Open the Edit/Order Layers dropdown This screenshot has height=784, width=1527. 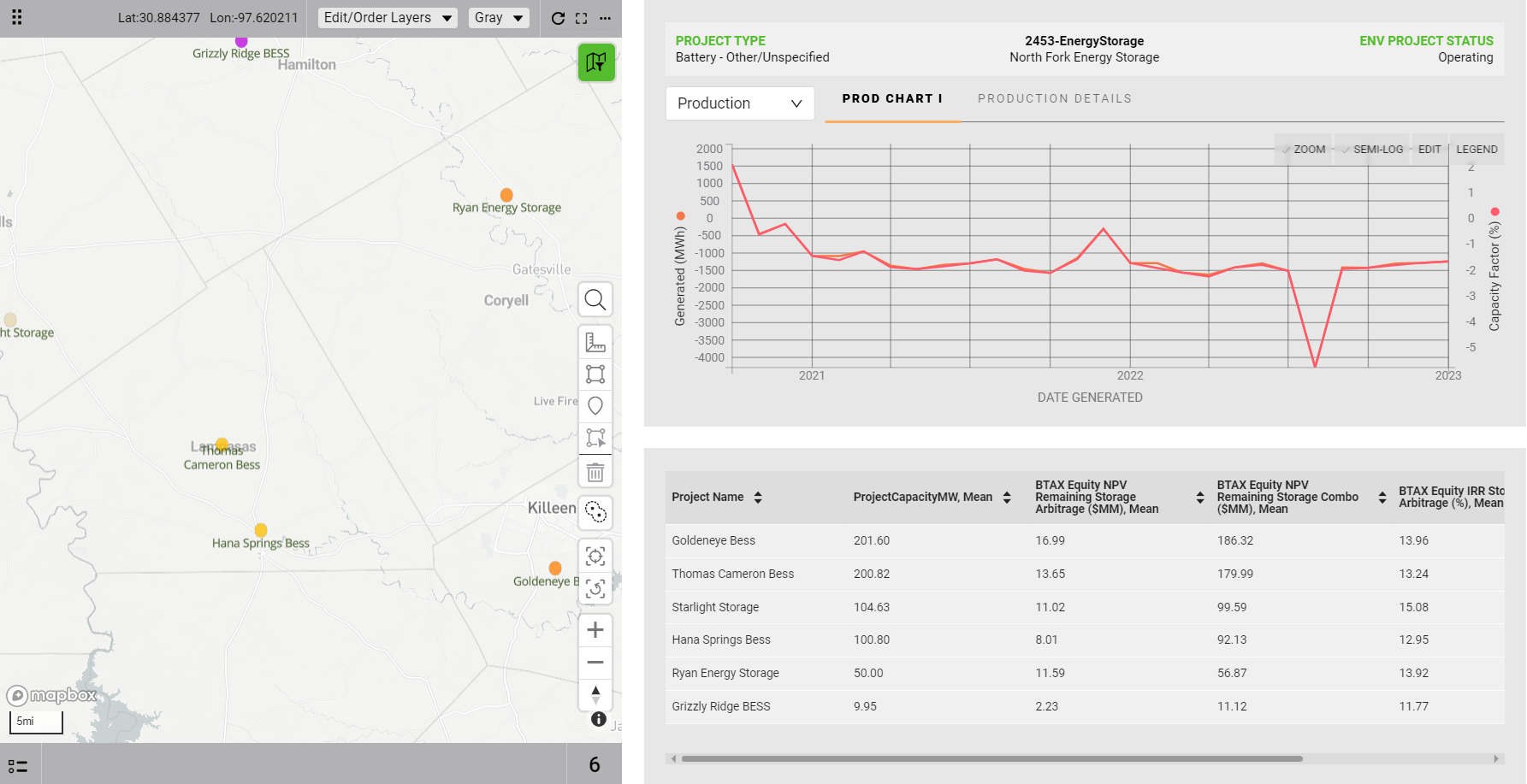(388, 18)
